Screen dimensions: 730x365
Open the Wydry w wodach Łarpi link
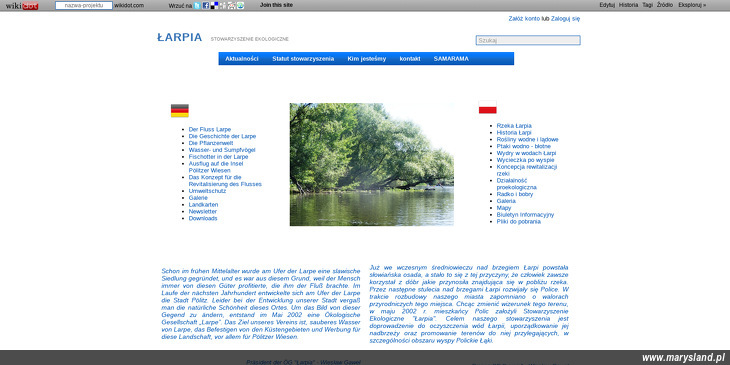tap(526, 153)
